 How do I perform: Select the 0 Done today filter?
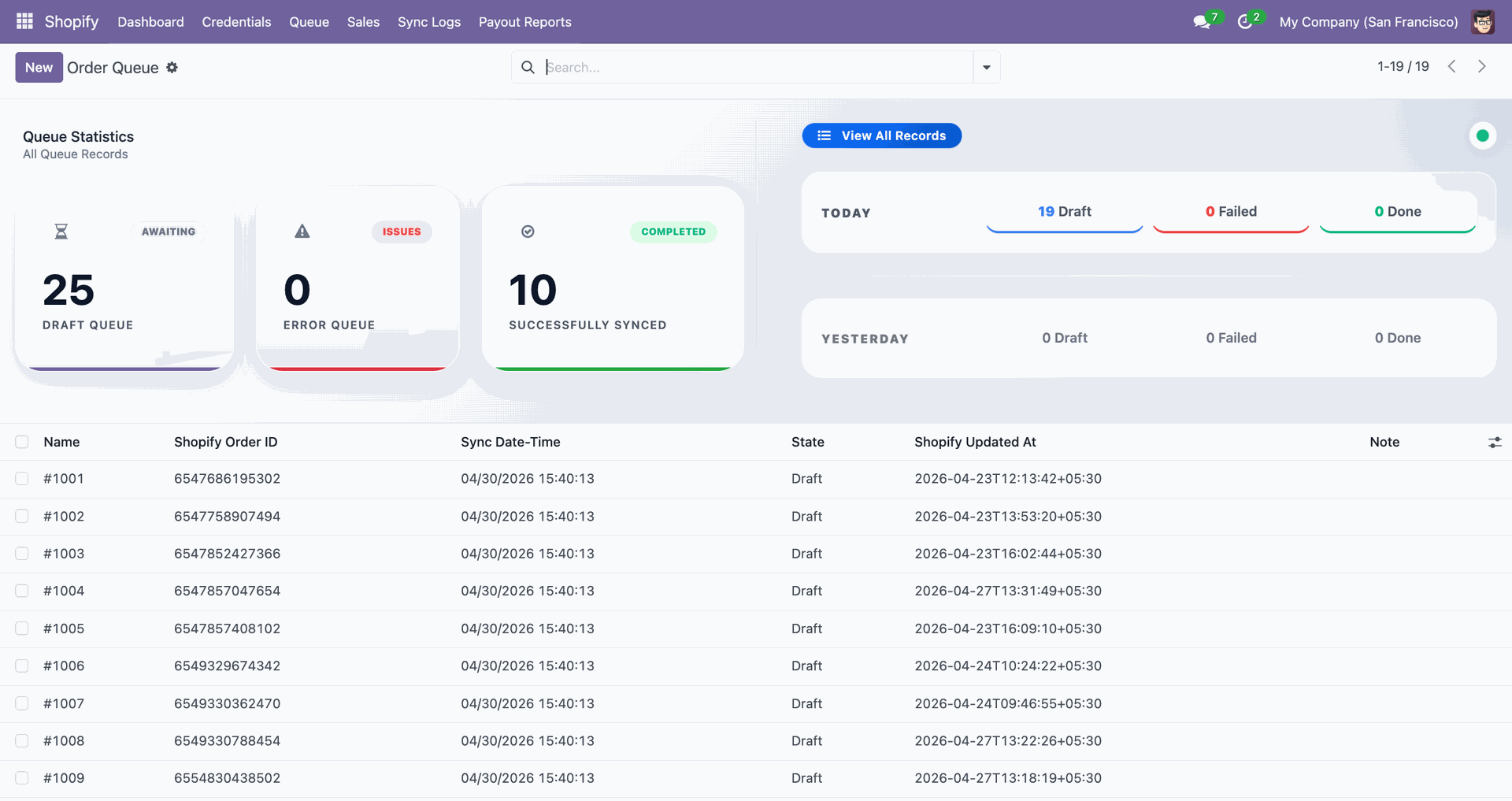(1398, 213)
